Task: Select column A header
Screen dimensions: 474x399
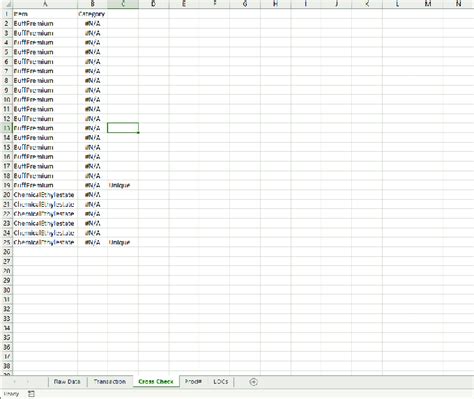Action: [x=45, y=4]
